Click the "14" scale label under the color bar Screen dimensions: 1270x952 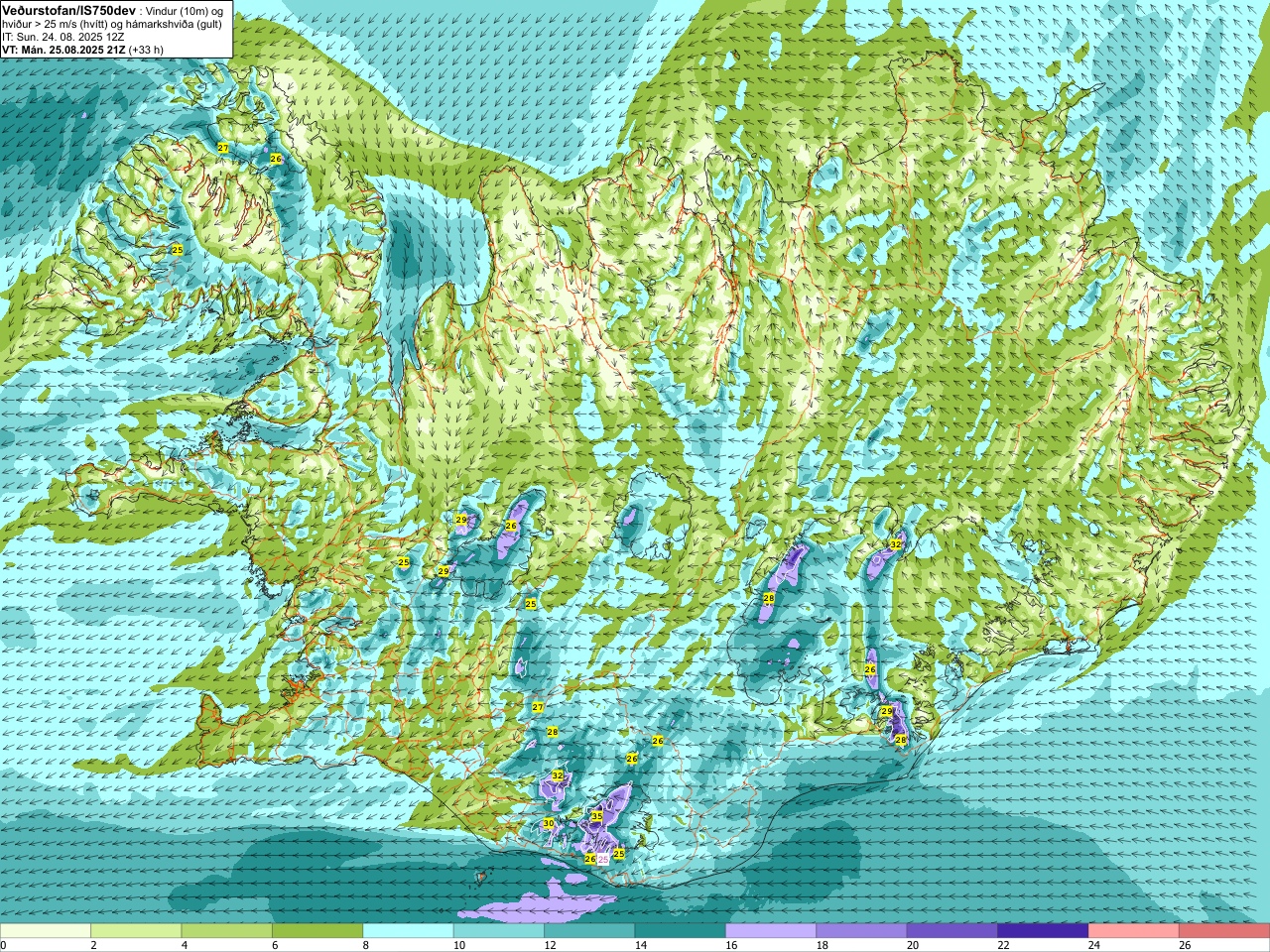(x=641, y=946)
